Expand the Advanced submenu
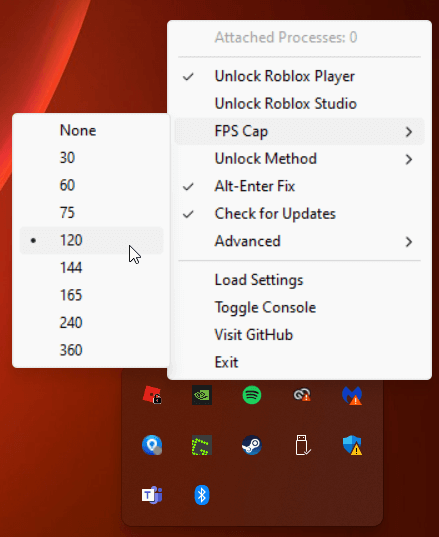 tap(299, 241)
